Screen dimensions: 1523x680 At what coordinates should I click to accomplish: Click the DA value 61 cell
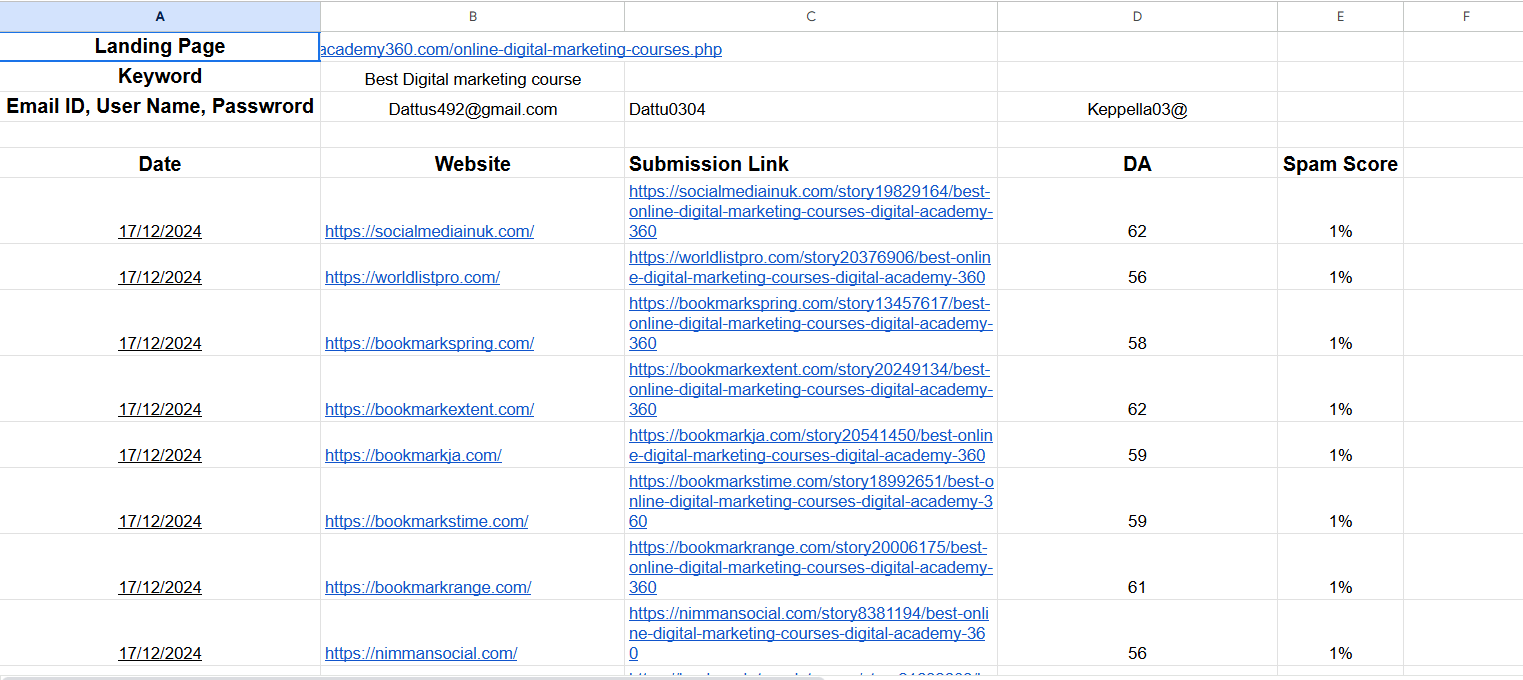[1137, 587]
